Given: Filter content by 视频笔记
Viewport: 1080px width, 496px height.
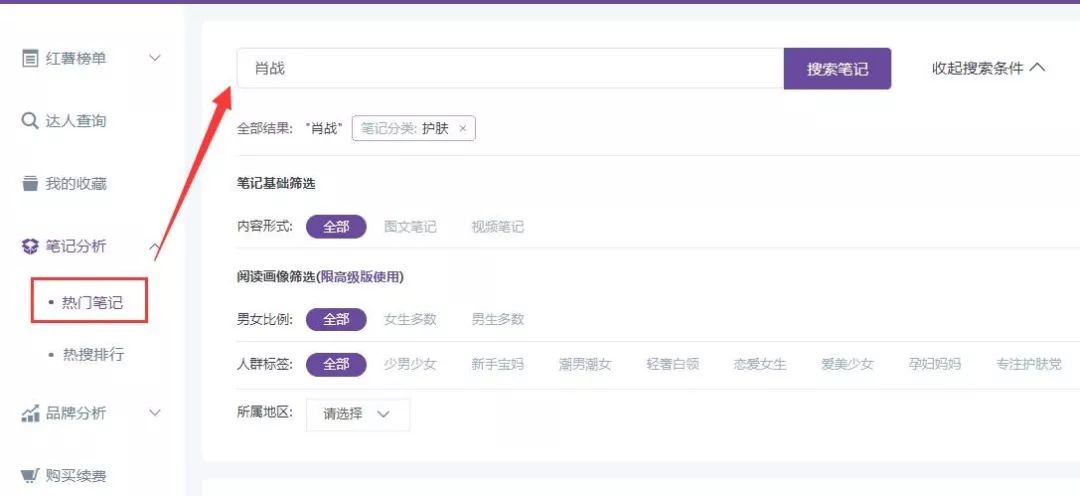Looking at the screenshot, I should click(497, 227).
